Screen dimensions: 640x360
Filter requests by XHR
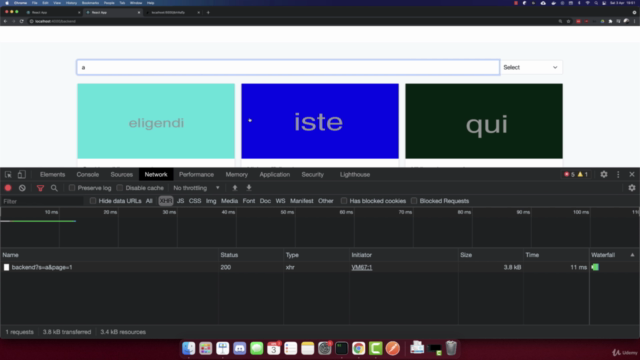coord(166,201)
